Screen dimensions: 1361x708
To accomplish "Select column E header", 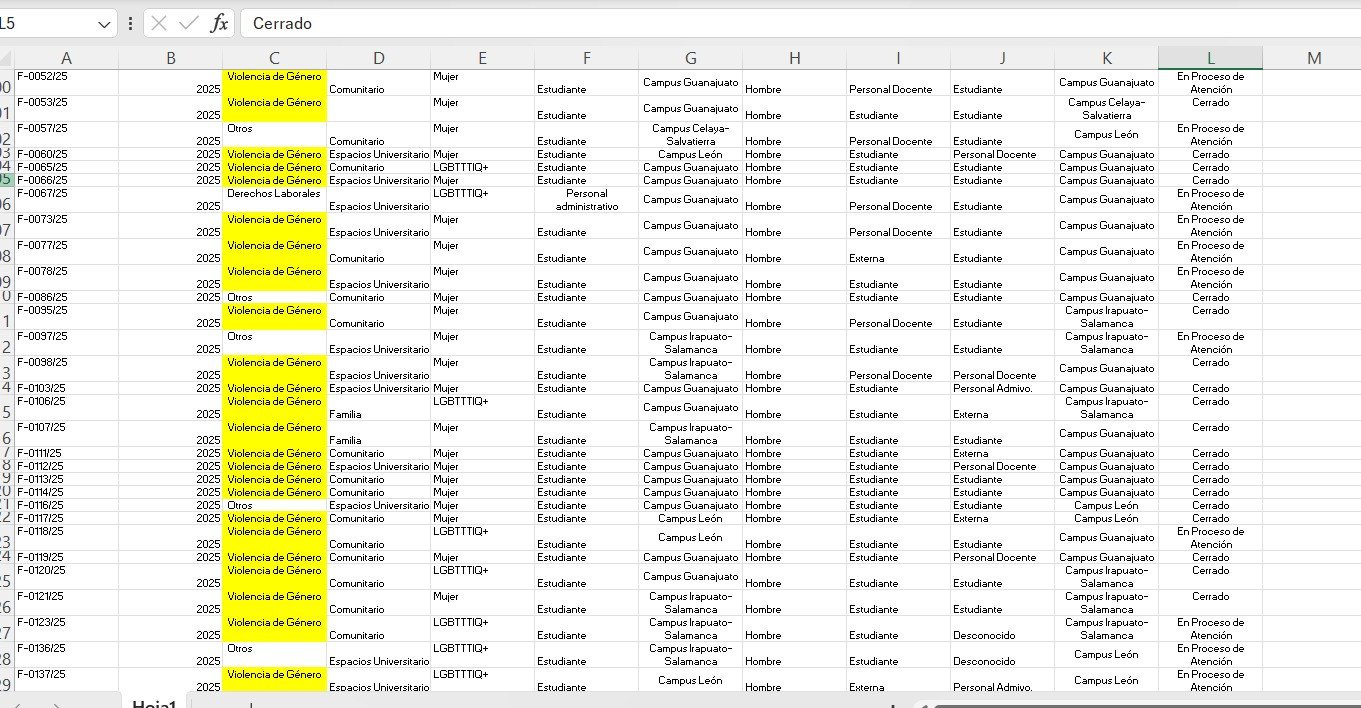I will tap(482, 58).
